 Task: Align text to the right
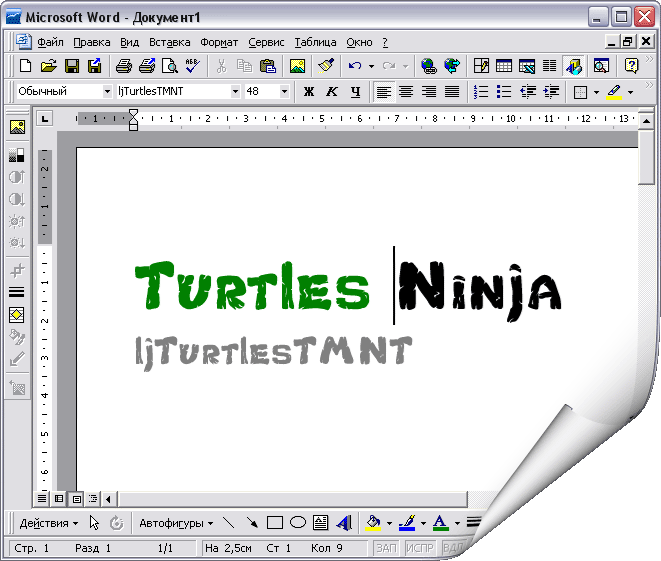[429, 91]
